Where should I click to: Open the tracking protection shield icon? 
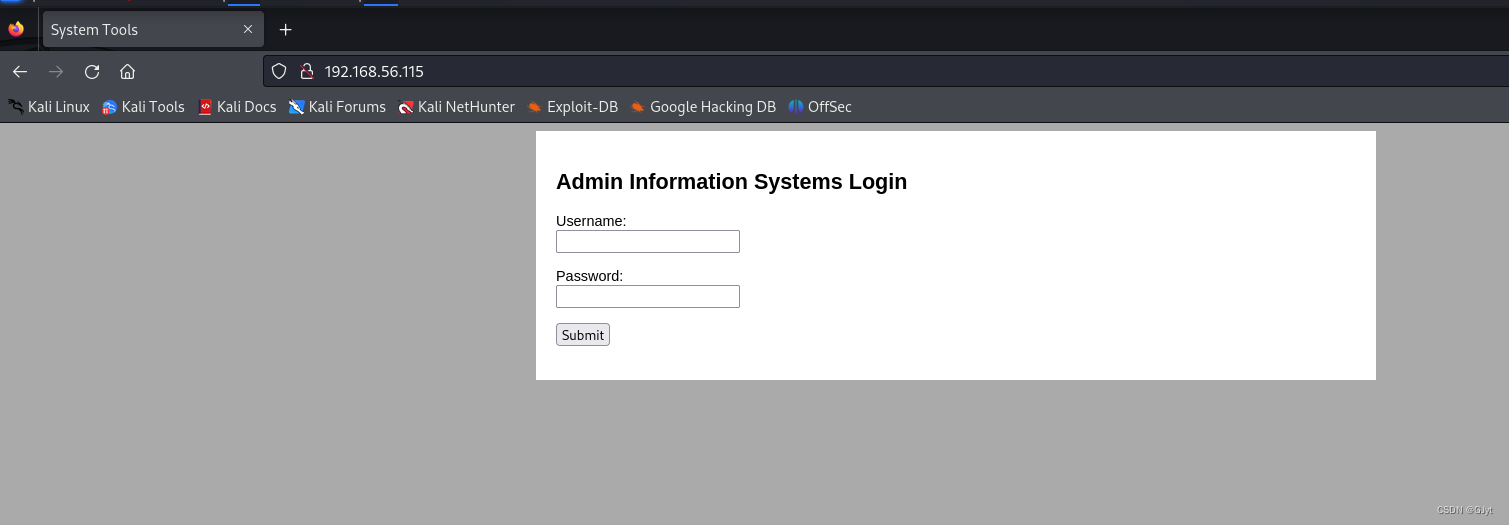pos(279,71)
